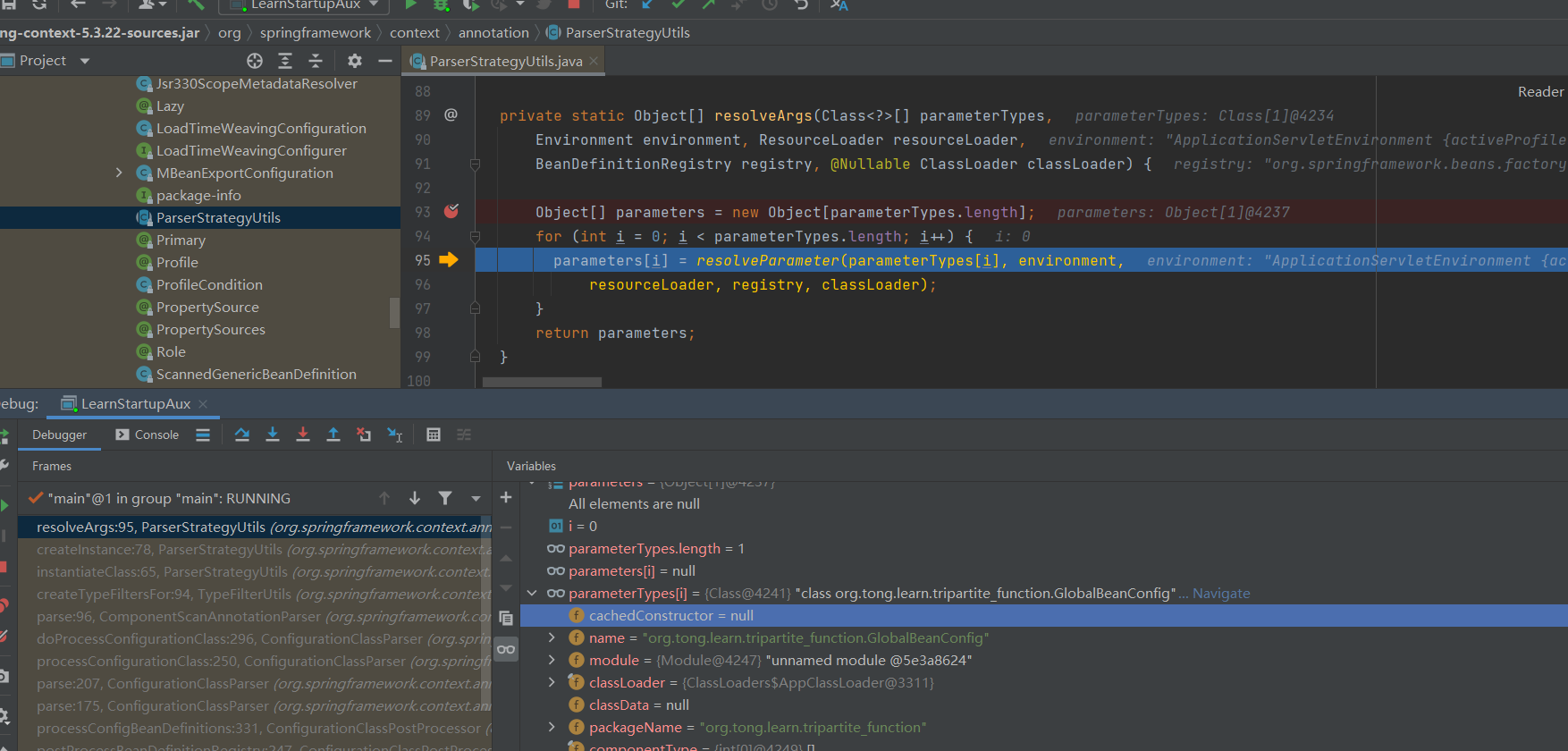Switch to the Debugger tab
This screenshot has width=1568, height=751.
click(60, 435)
